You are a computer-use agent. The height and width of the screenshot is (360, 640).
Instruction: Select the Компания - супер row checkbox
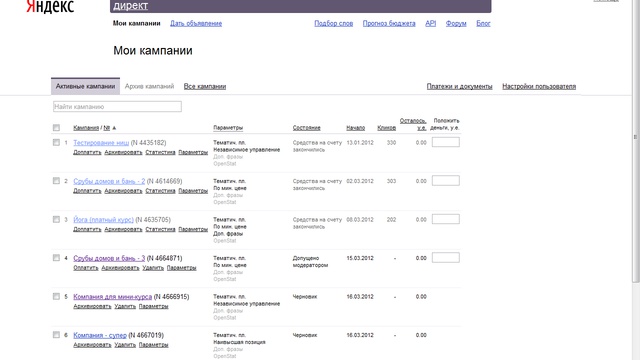click(x=56, y=335)
